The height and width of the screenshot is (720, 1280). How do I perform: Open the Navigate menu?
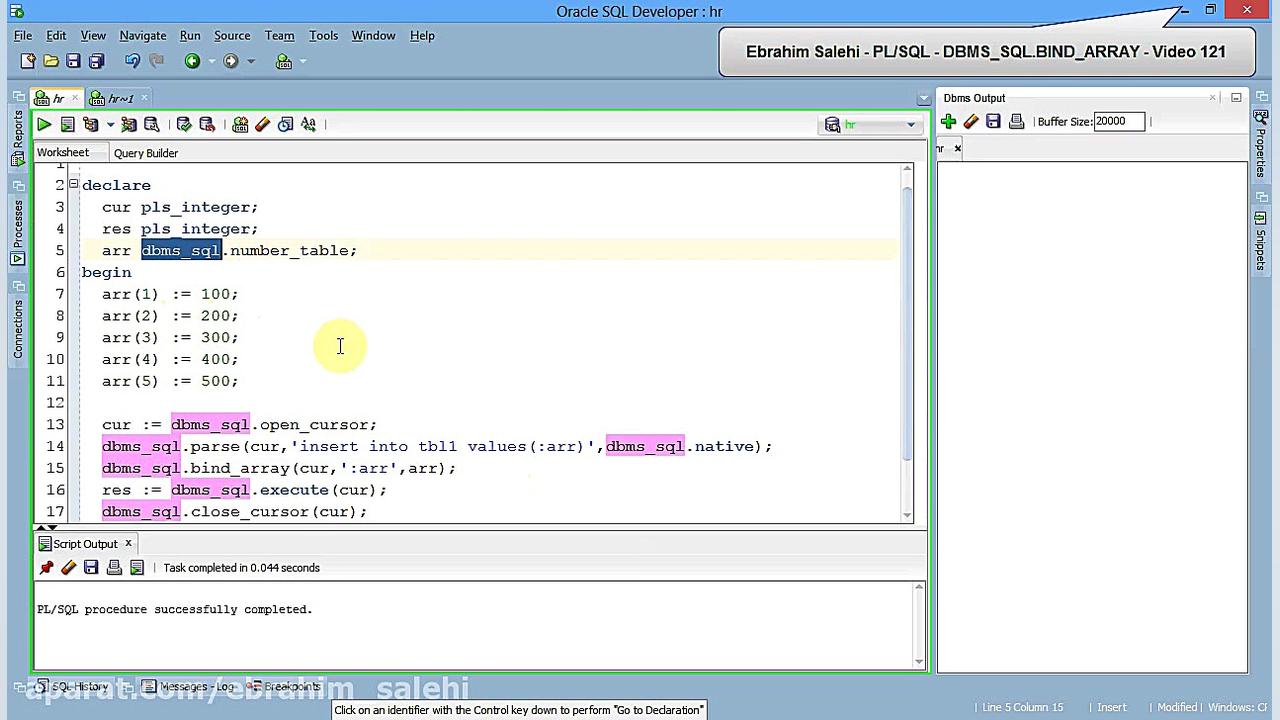pos(142,35)
